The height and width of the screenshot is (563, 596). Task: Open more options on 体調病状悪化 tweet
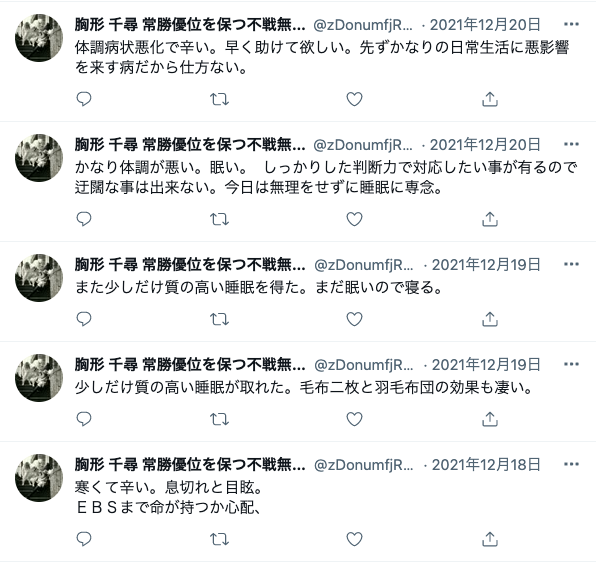571,25
